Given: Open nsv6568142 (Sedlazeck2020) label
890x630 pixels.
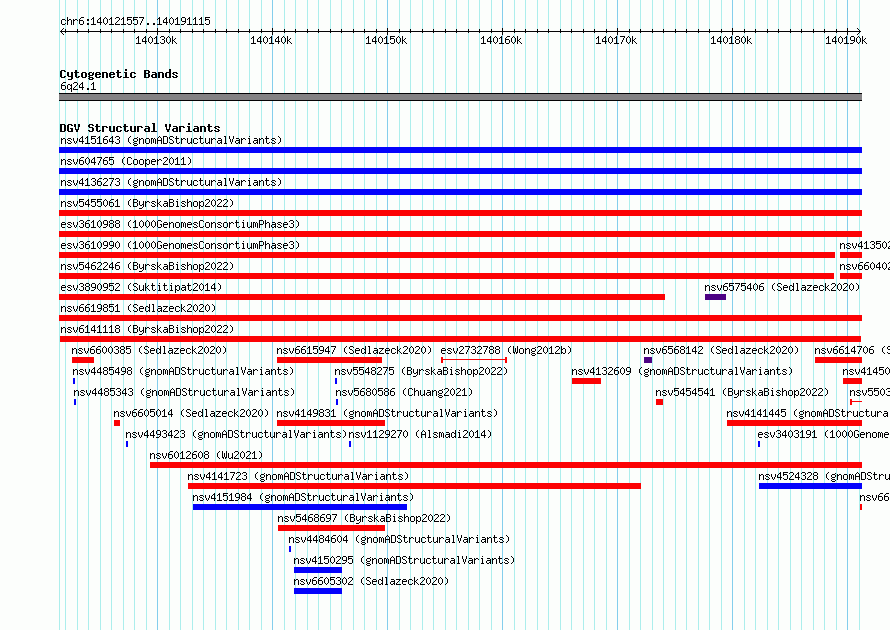Looking at the screenshot, I should (721, 350).
